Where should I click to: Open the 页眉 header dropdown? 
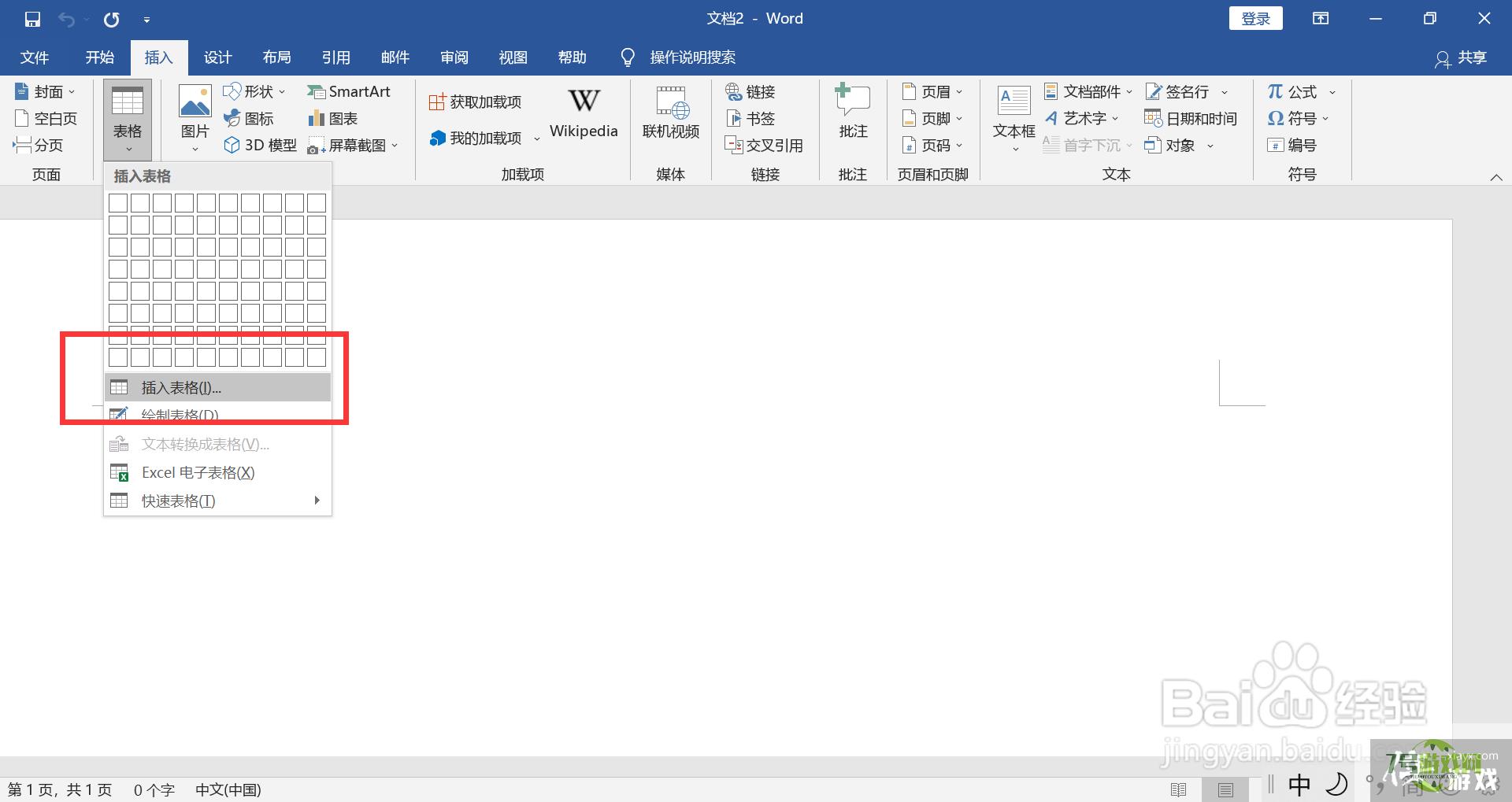click(x=932, y=92)
